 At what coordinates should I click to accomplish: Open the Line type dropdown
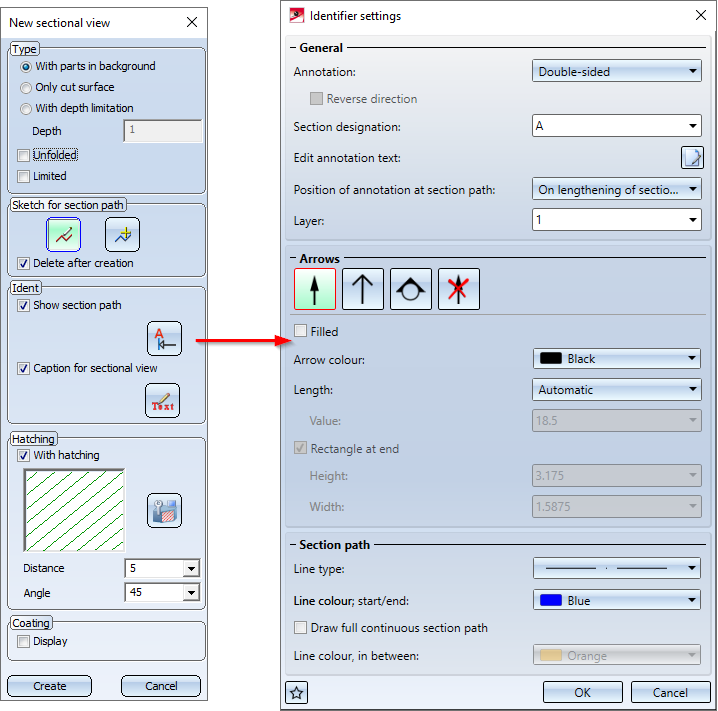coord(617,568)
